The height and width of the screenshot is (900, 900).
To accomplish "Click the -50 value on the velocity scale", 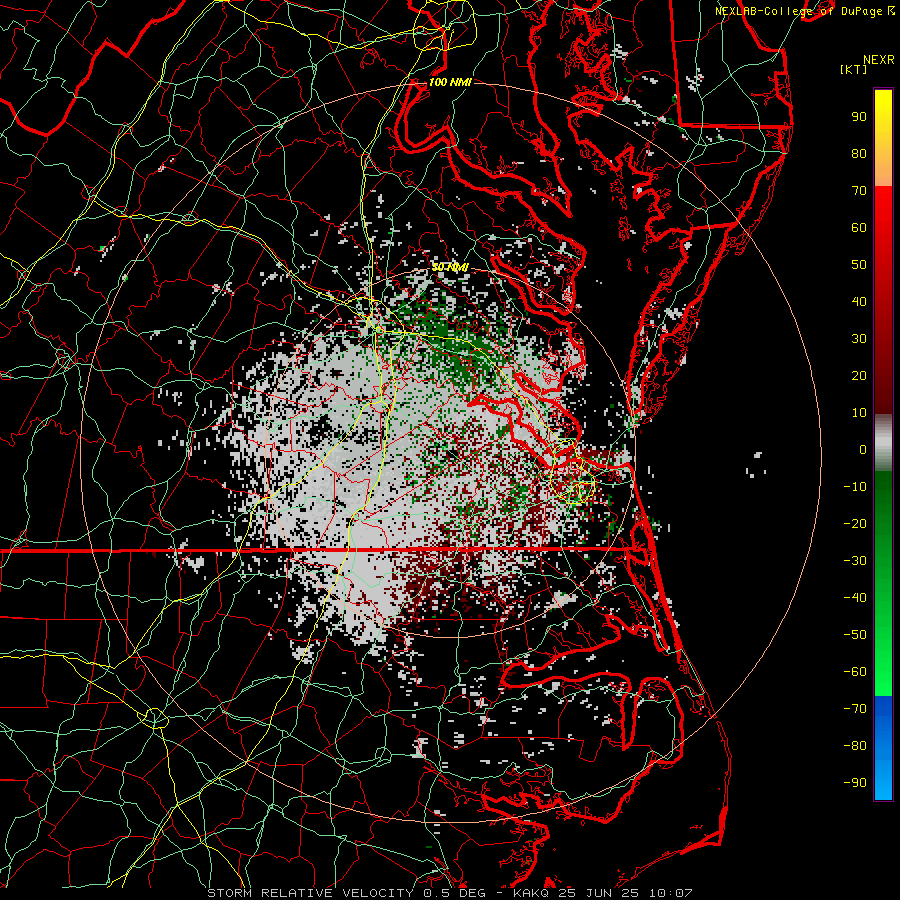I will 855,635.
